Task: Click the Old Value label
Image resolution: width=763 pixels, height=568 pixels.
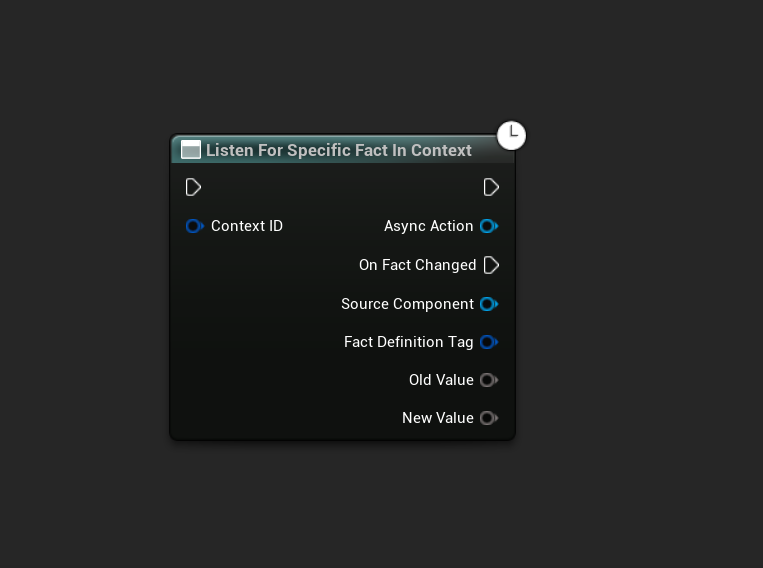Action: 441,380
